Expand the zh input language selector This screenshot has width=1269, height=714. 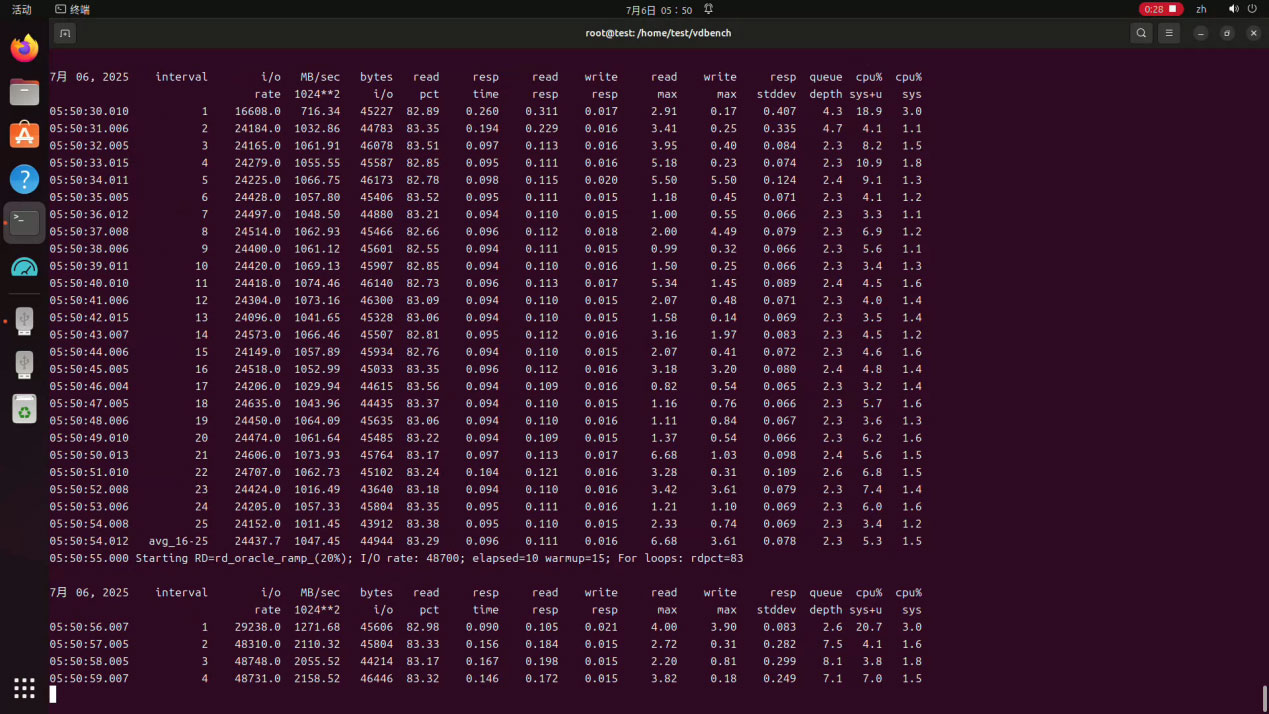[1201, 9]
